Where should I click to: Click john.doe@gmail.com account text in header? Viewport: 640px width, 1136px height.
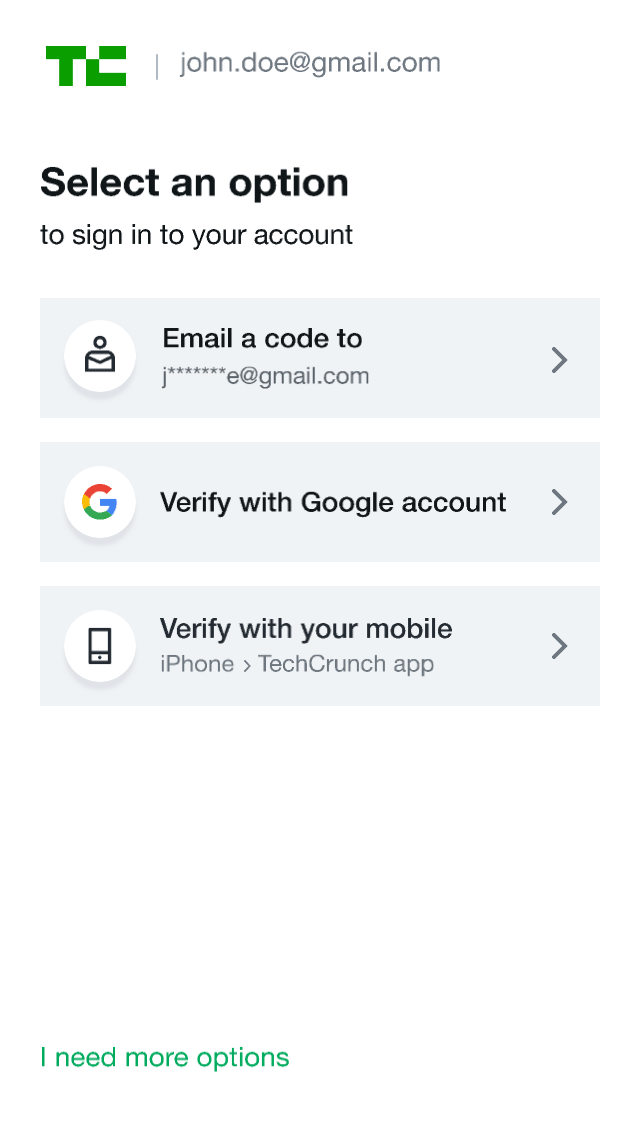coord(310,63)
